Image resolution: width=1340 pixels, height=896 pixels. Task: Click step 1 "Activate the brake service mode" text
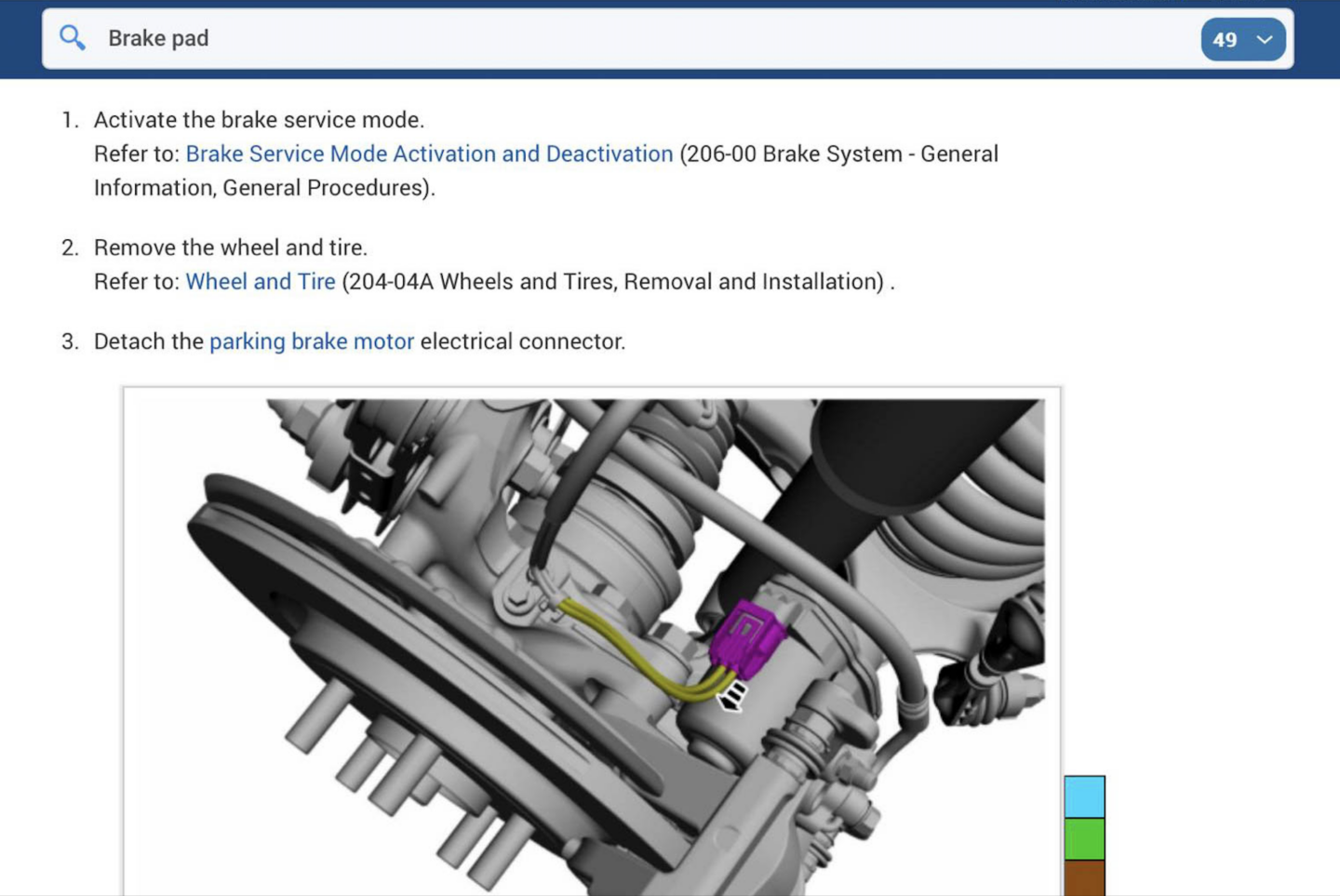click(259, 120)
